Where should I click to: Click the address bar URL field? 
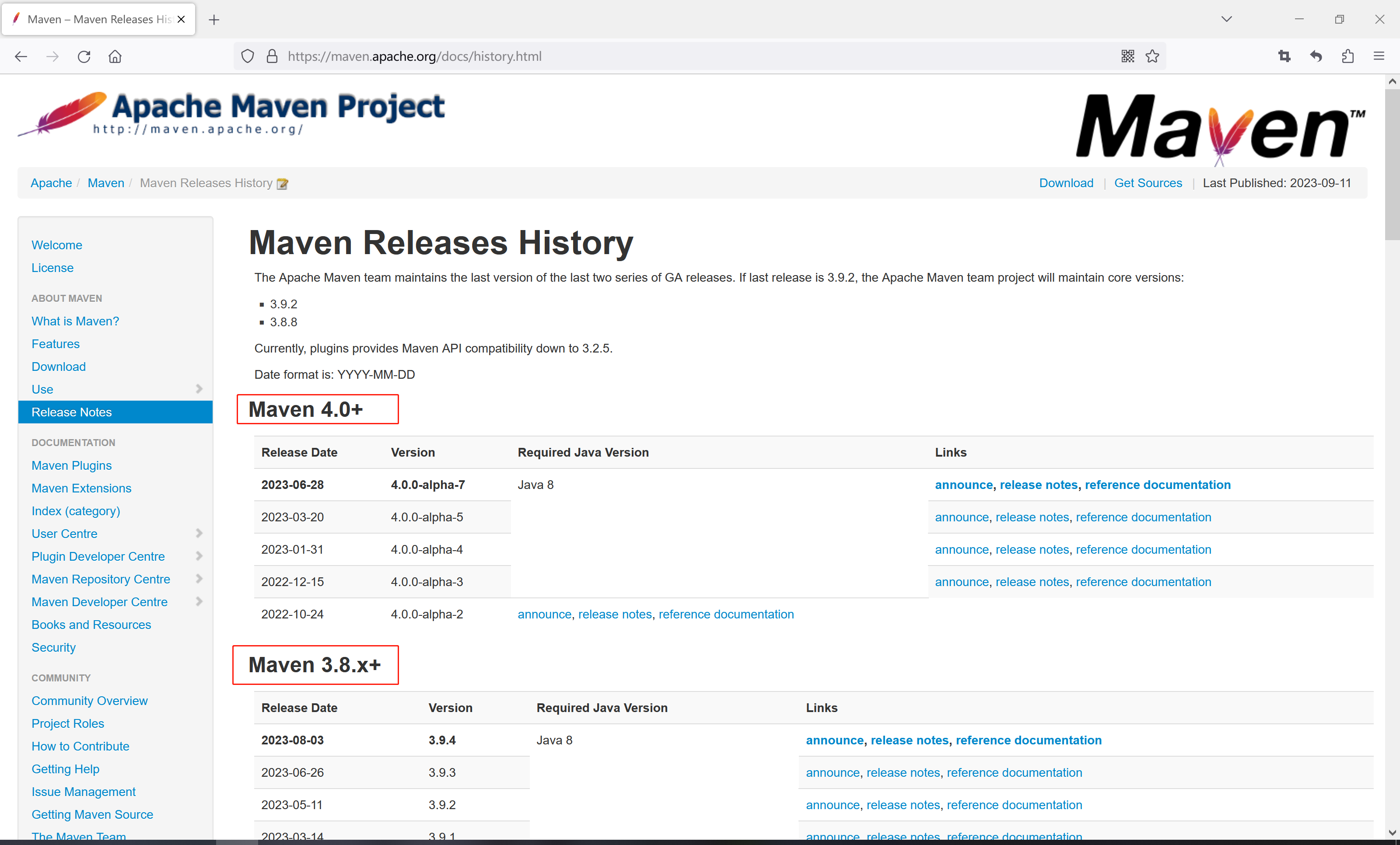tap(699, 56)
